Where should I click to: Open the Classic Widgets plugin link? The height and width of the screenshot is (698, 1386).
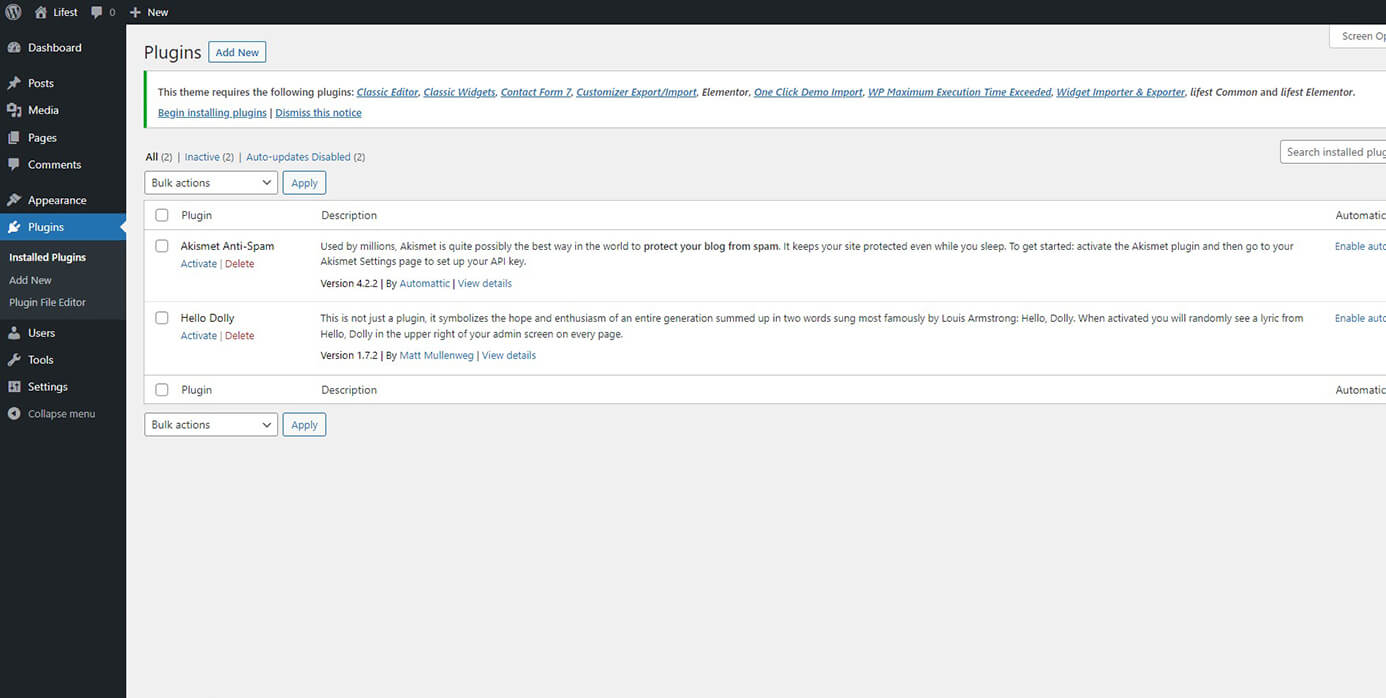(x=459, y=92)
